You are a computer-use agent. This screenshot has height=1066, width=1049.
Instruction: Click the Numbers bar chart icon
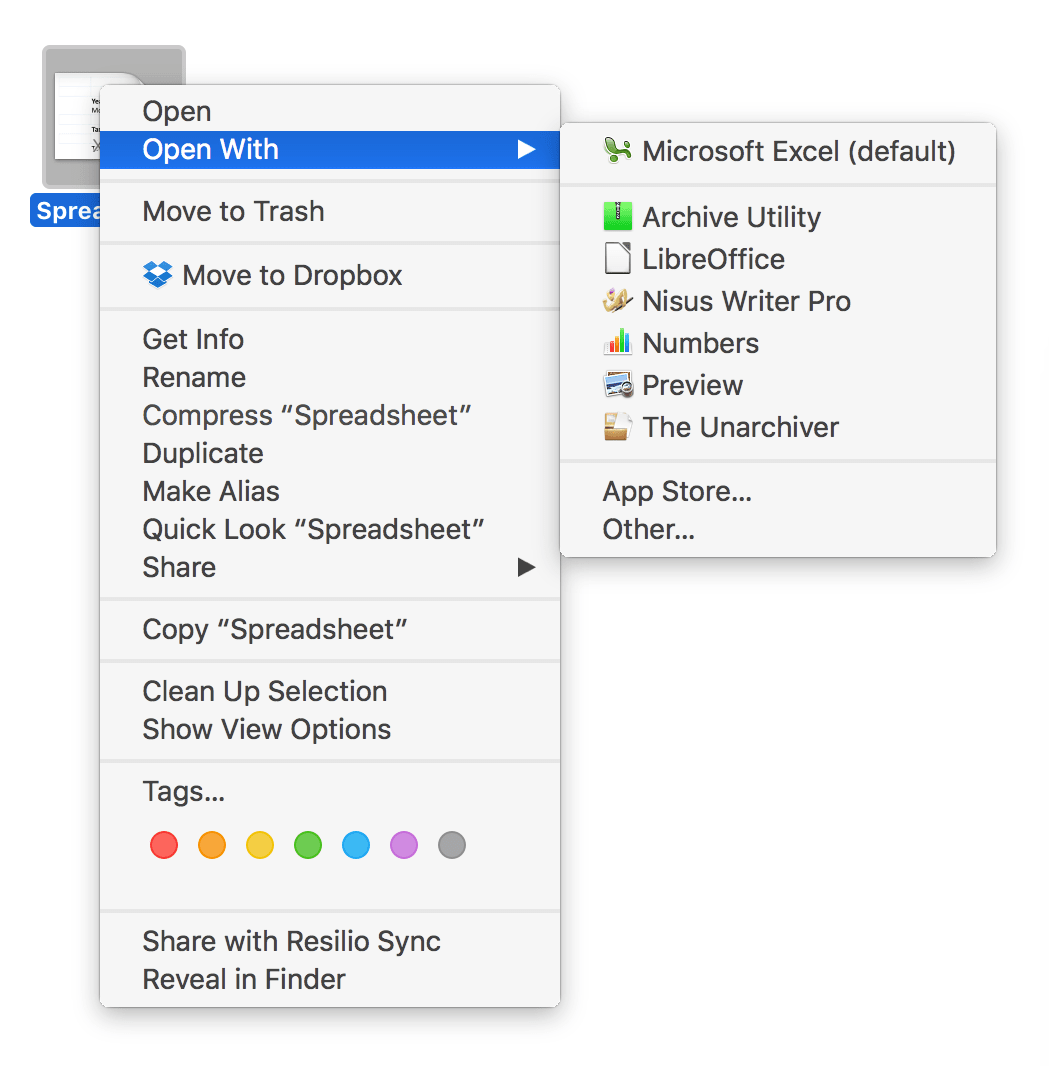[617, 343]
